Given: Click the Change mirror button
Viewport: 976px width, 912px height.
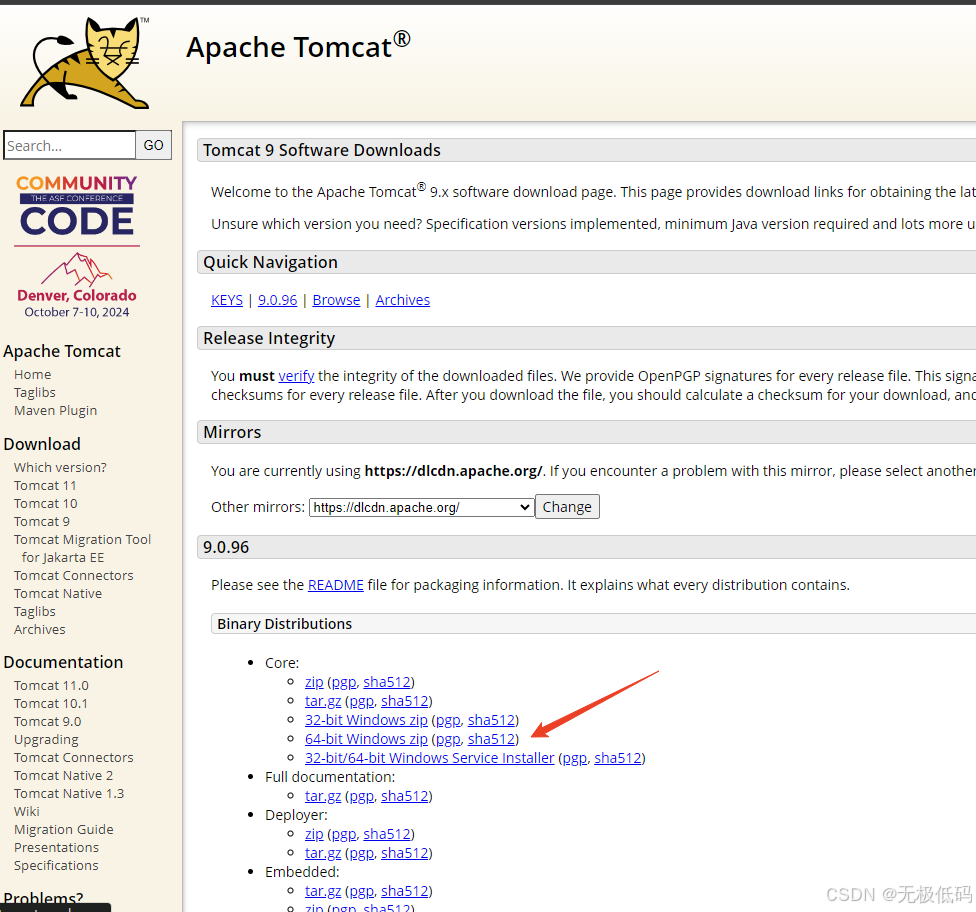Looking at the screenshot, I should (567, 507).
